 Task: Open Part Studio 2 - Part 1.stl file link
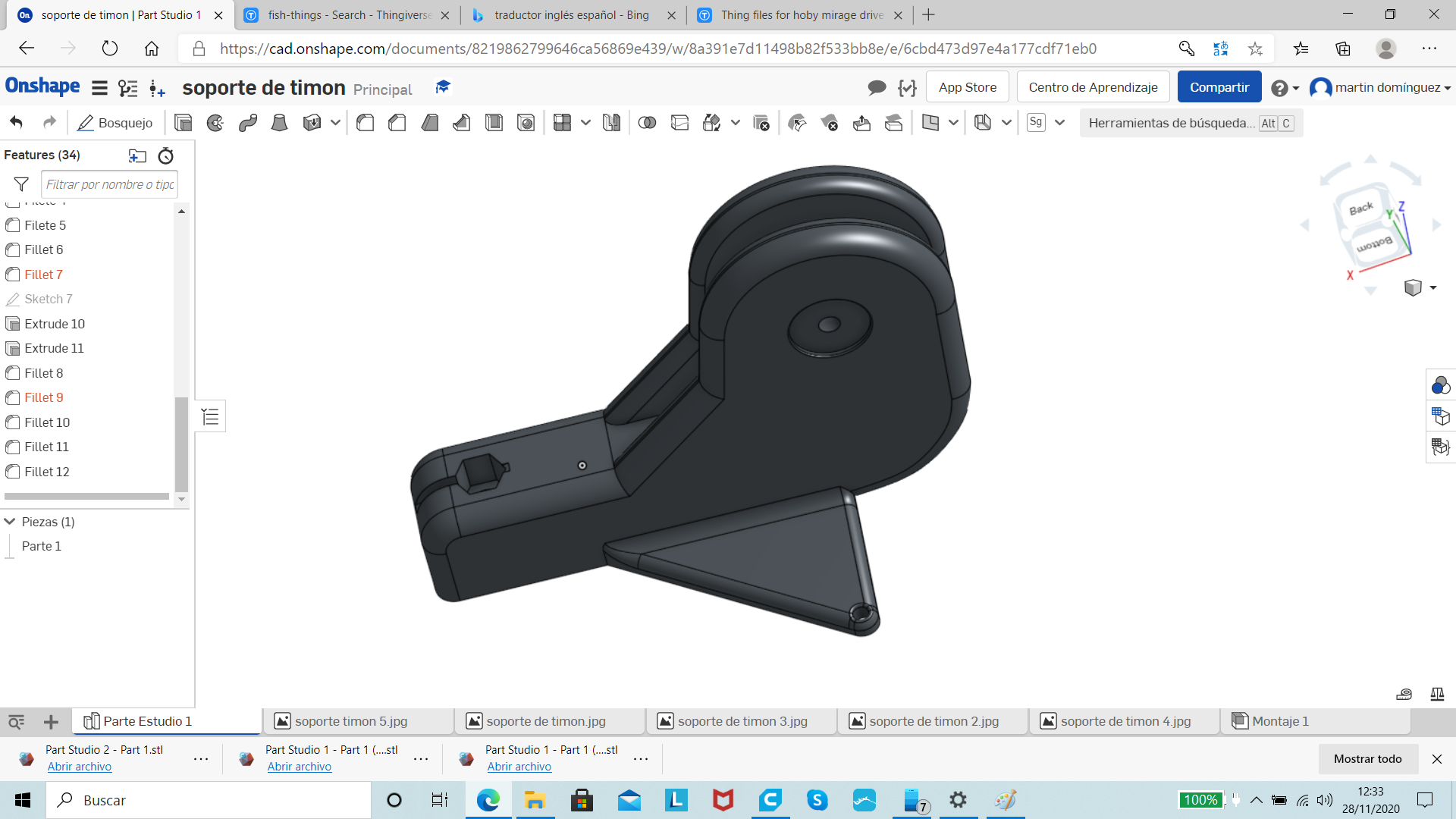(80, 767)
